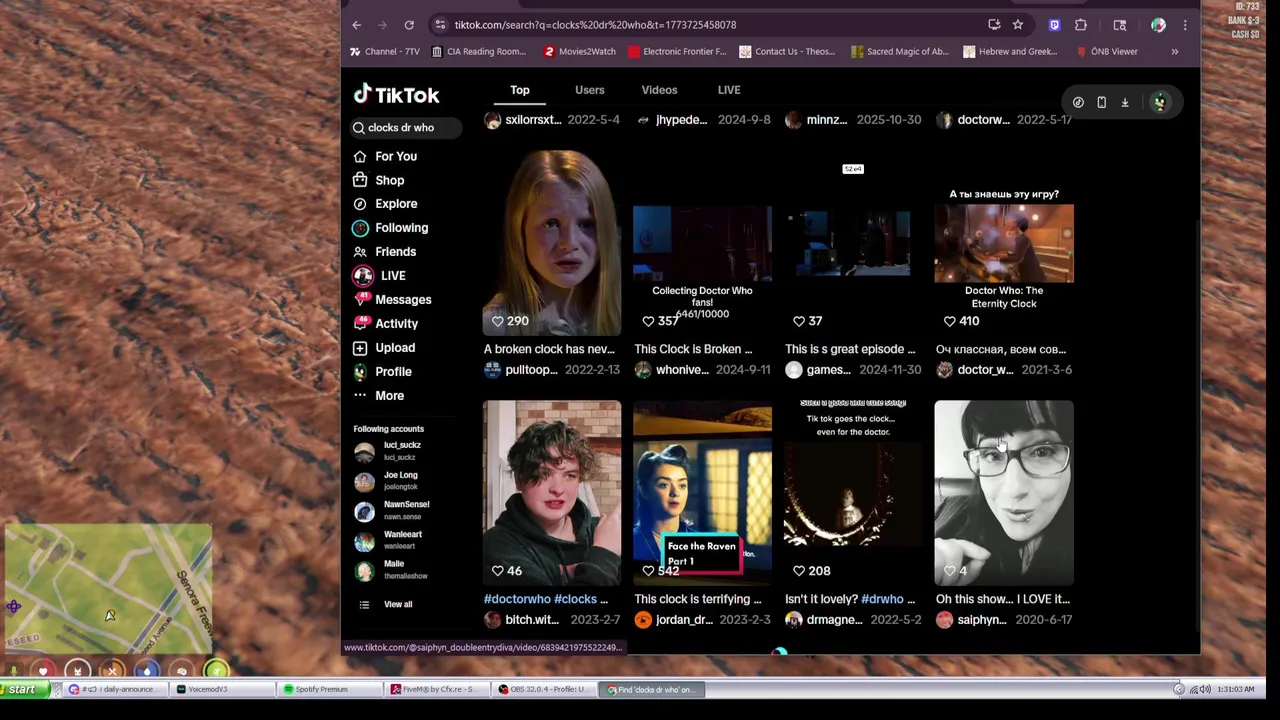Image resolution: width=1280 pixels, height=720 pixels.
Task: Open the 'CIA Reading Room' bookmark
Action: click(479, 51)
